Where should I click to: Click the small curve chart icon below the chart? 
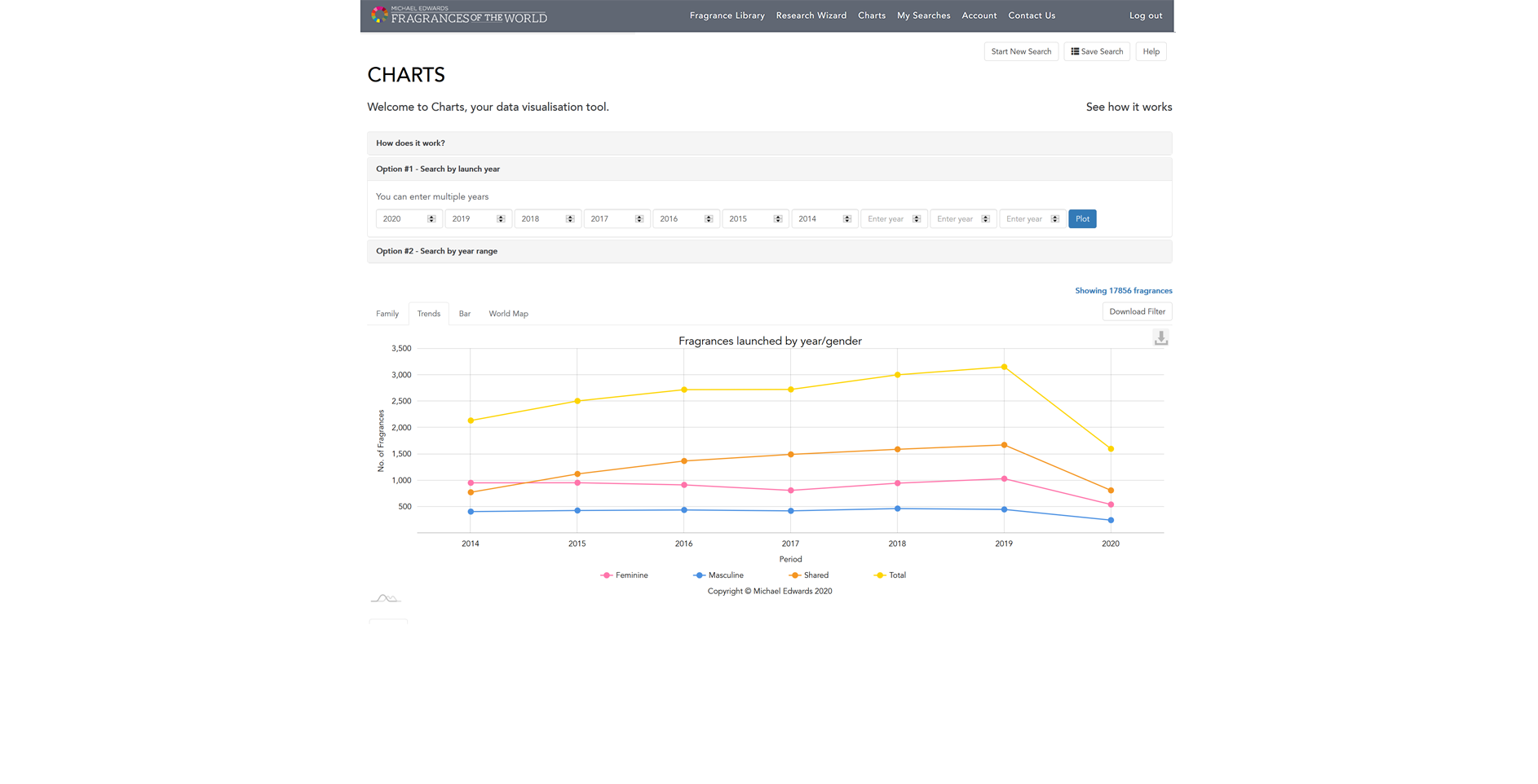(x=385, y=599)
